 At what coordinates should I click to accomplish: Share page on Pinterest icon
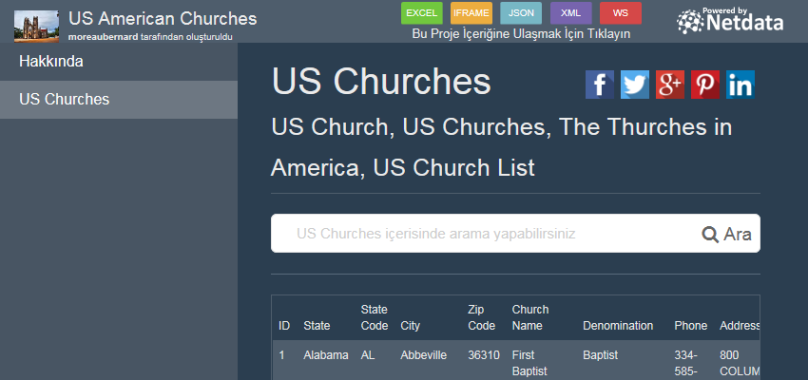tap(705, 85)
